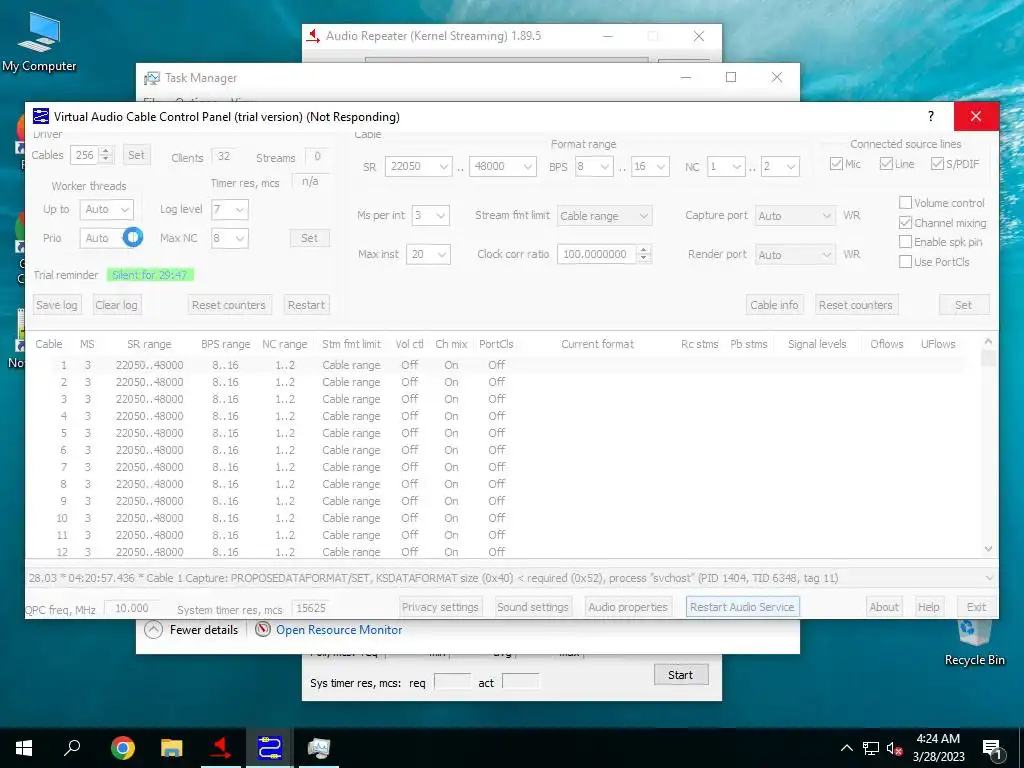Open the Render port dropdown
This screenshot has width=1024, height=768.
click(795, 255)
